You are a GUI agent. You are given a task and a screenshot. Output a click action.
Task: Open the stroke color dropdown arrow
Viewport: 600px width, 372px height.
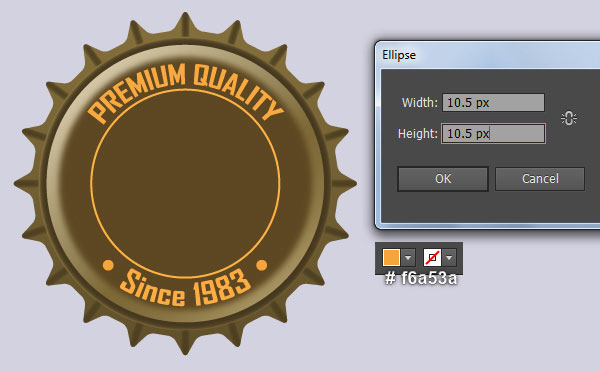point(449,258)
